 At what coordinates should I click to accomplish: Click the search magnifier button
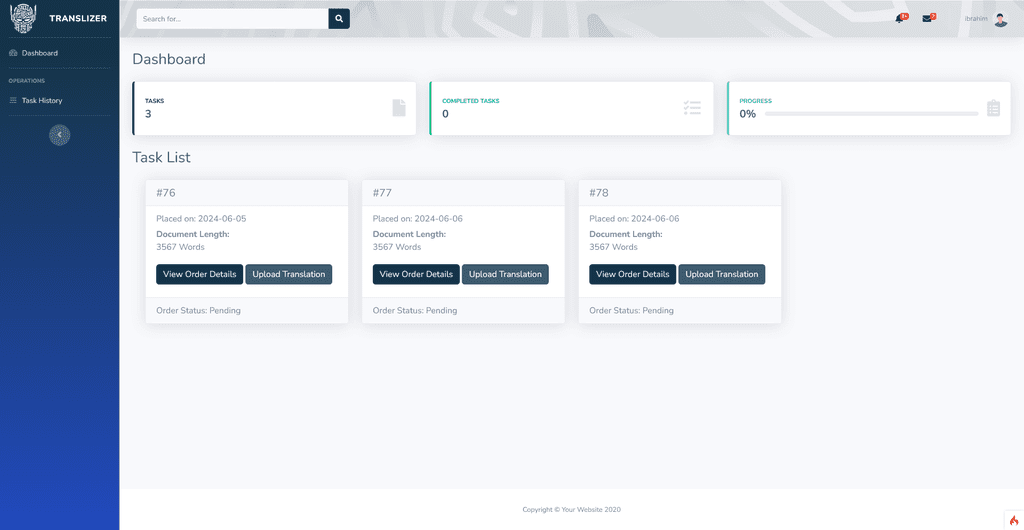point(339,19)
